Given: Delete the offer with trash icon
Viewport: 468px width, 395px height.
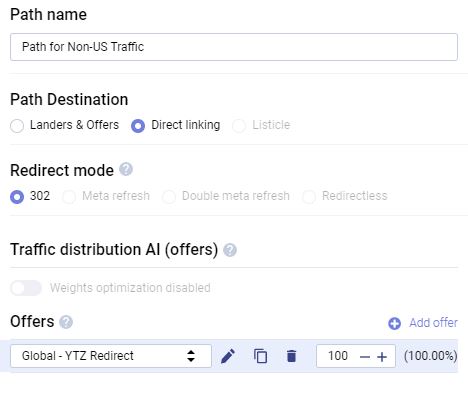Looking at the screenshot, I should (291, 356).
